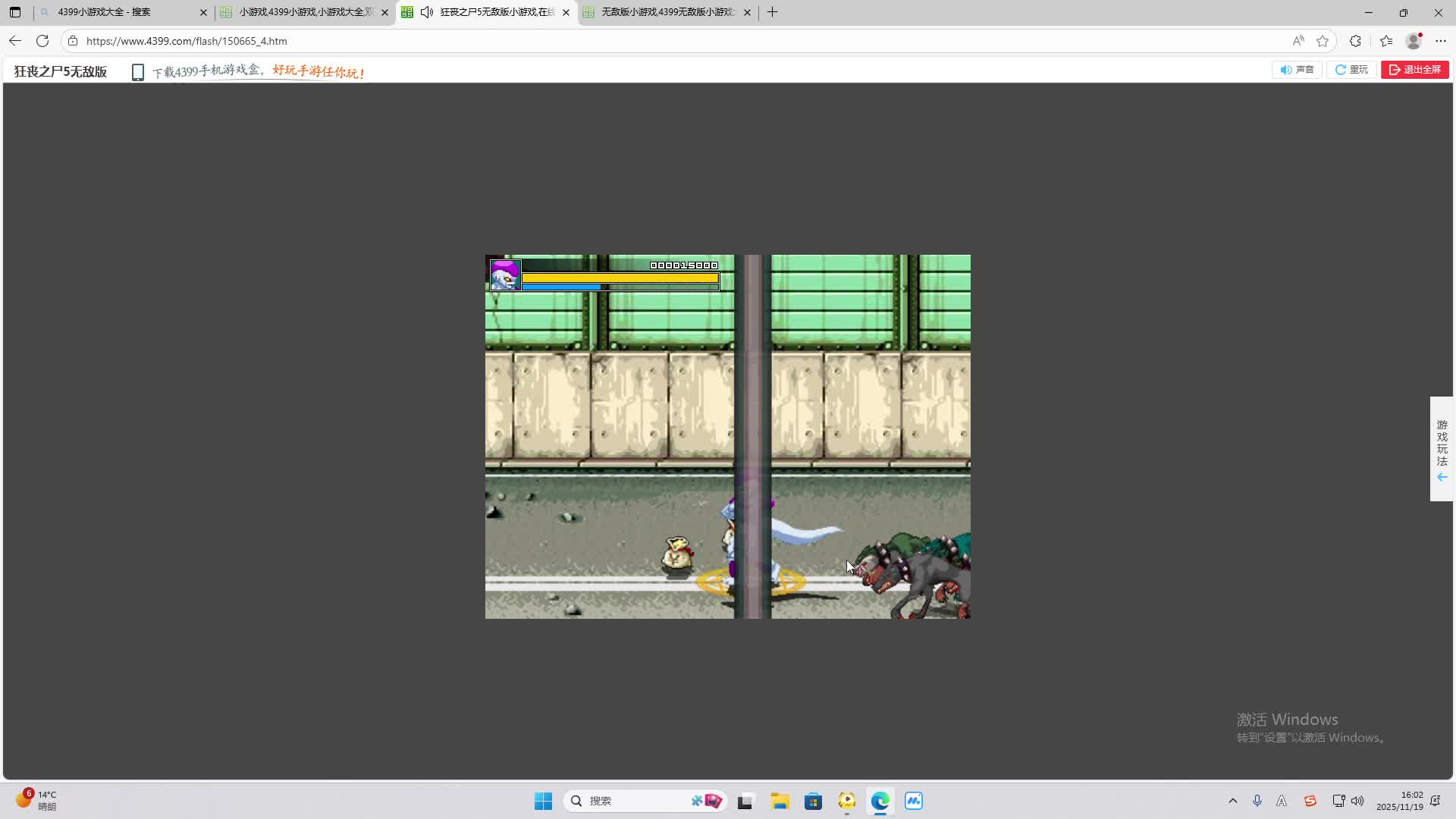Open browser settings and more menu
This screenshot has width=1456, height=819.
1441,41
